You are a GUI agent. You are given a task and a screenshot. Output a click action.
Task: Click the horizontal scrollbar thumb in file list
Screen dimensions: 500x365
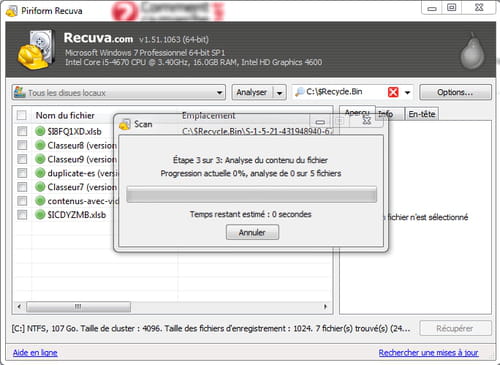click(78, 306)
